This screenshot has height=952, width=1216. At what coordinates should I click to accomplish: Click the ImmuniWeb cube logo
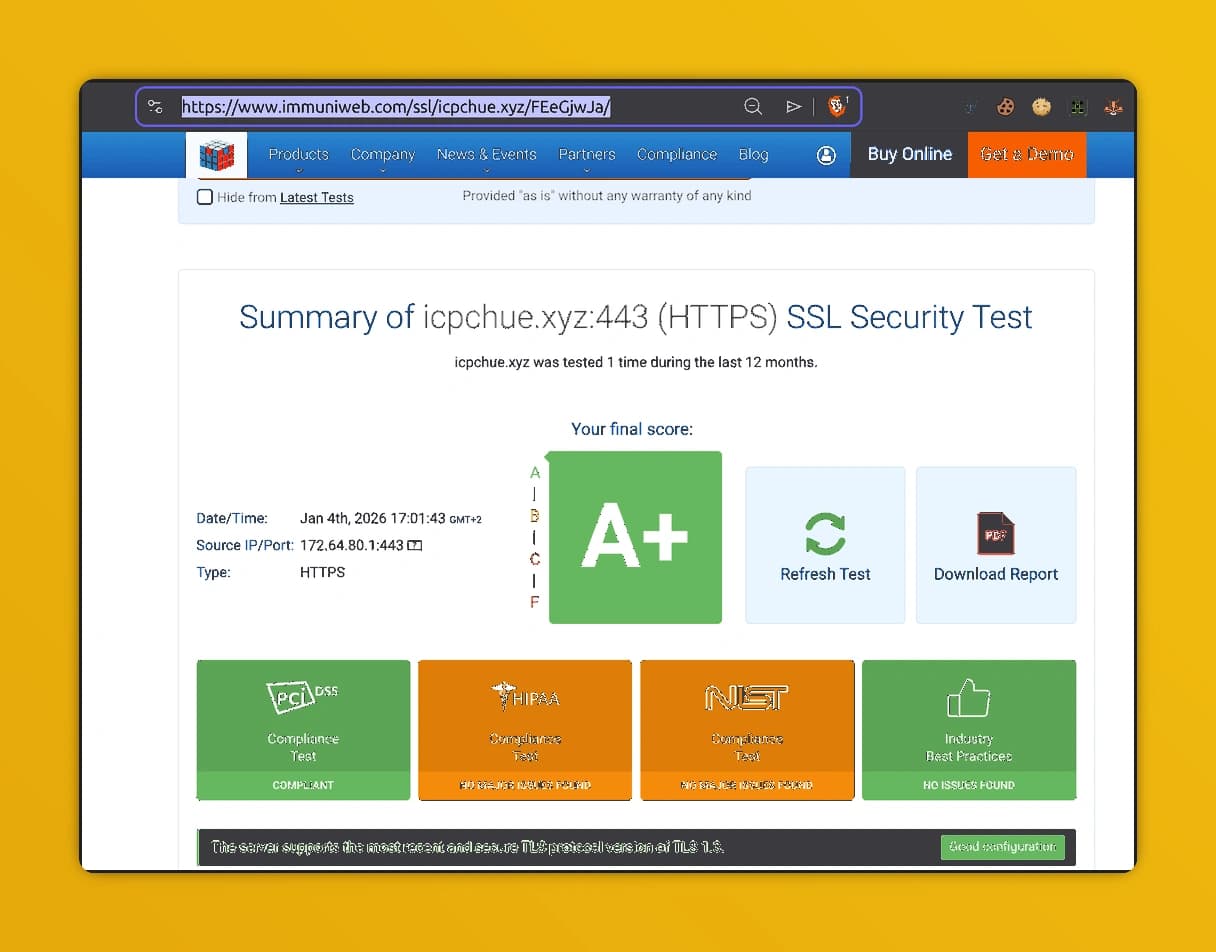216,155
